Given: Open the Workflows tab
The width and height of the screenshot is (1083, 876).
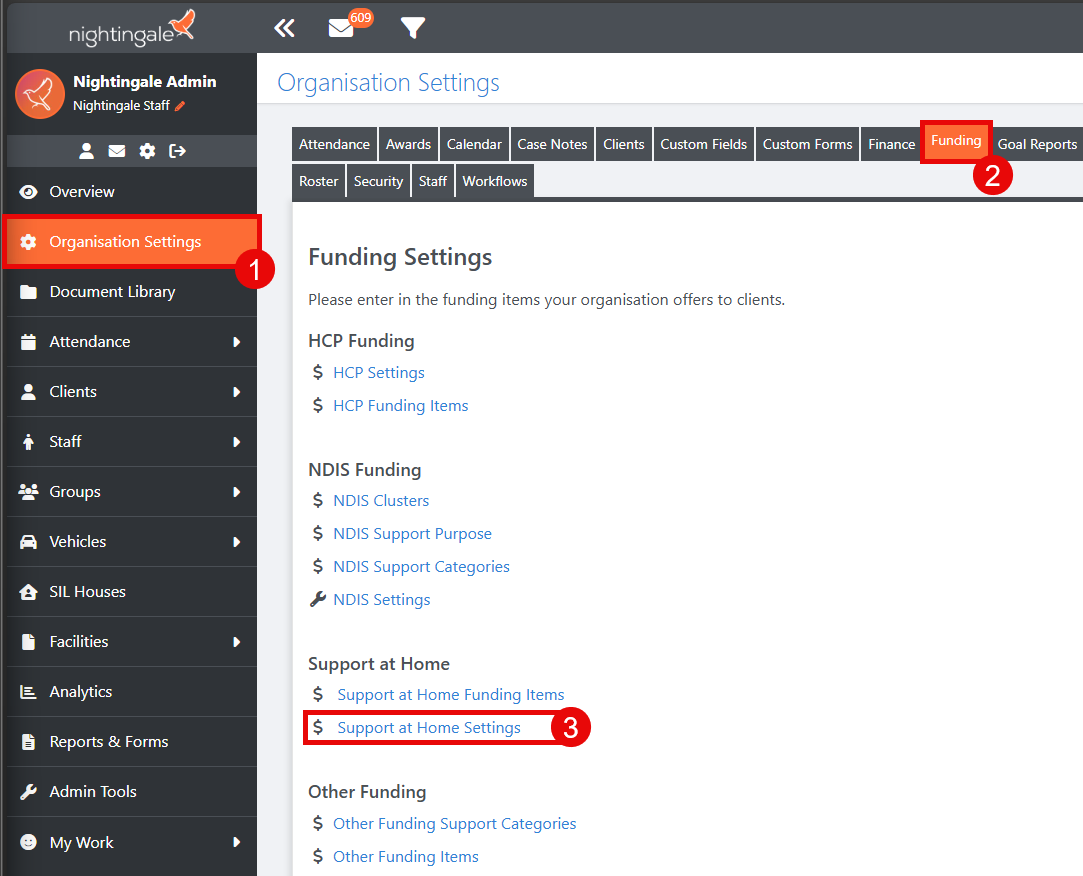Looking at the screenshot, I should click(x=495, y=181).
